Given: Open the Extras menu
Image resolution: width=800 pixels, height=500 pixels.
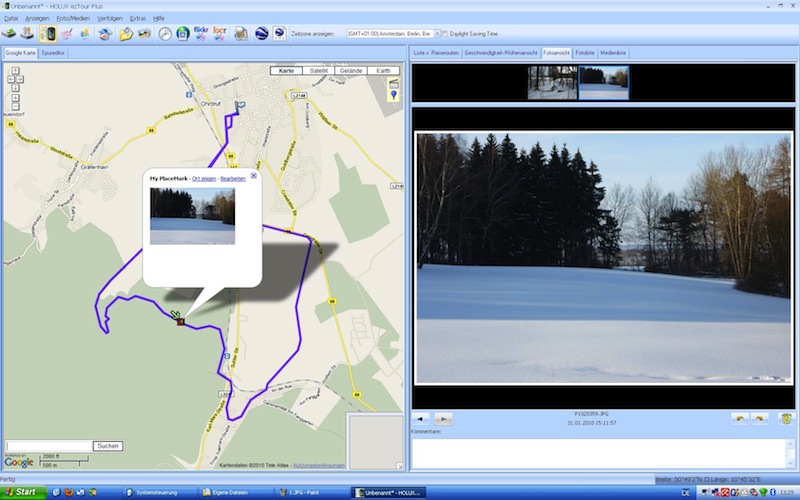Looking at the screenshot, I should click(x=138, y=18).
